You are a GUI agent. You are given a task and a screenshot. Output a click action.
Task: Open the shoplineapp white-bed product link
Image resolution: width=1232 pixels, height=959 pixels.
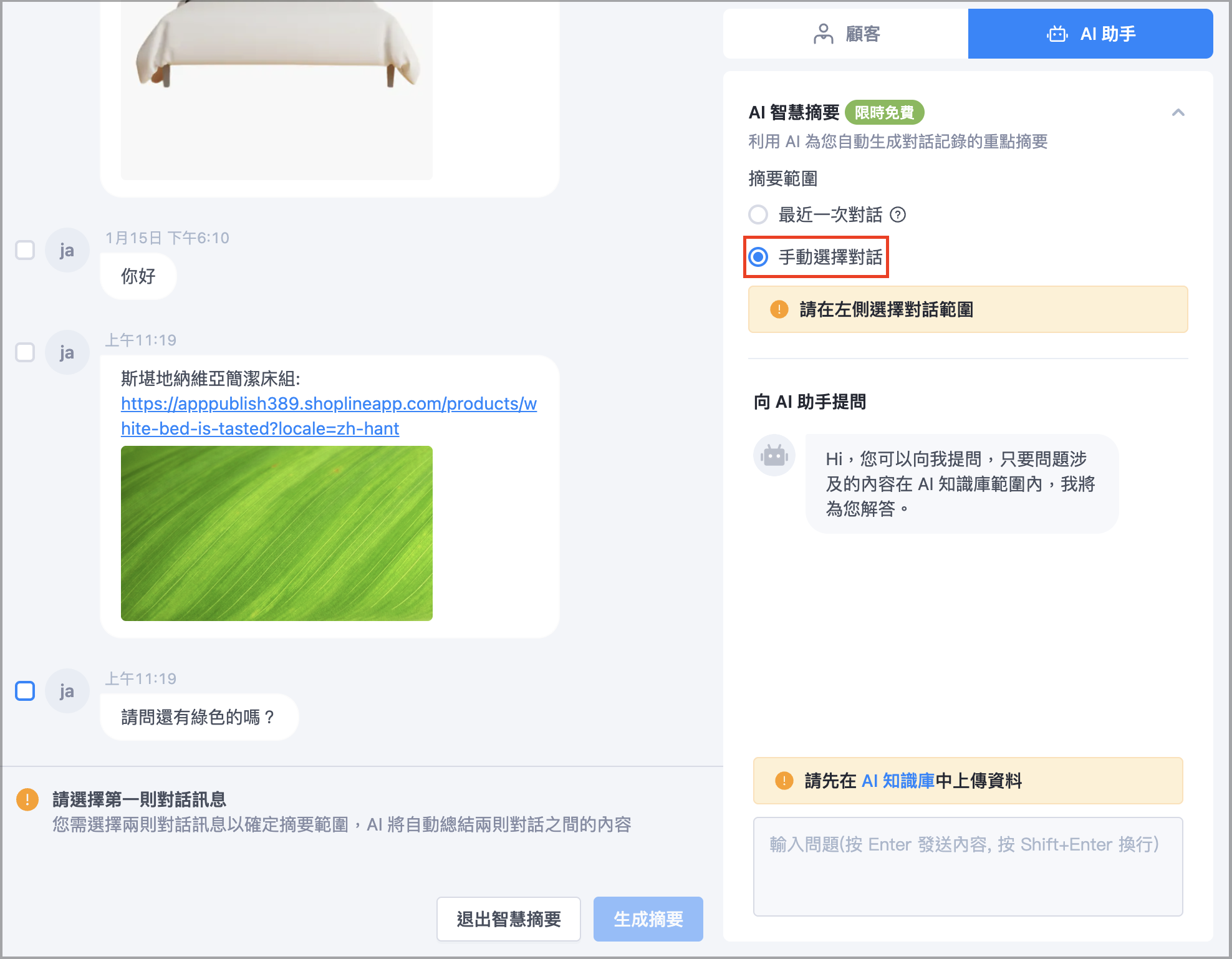329,416
